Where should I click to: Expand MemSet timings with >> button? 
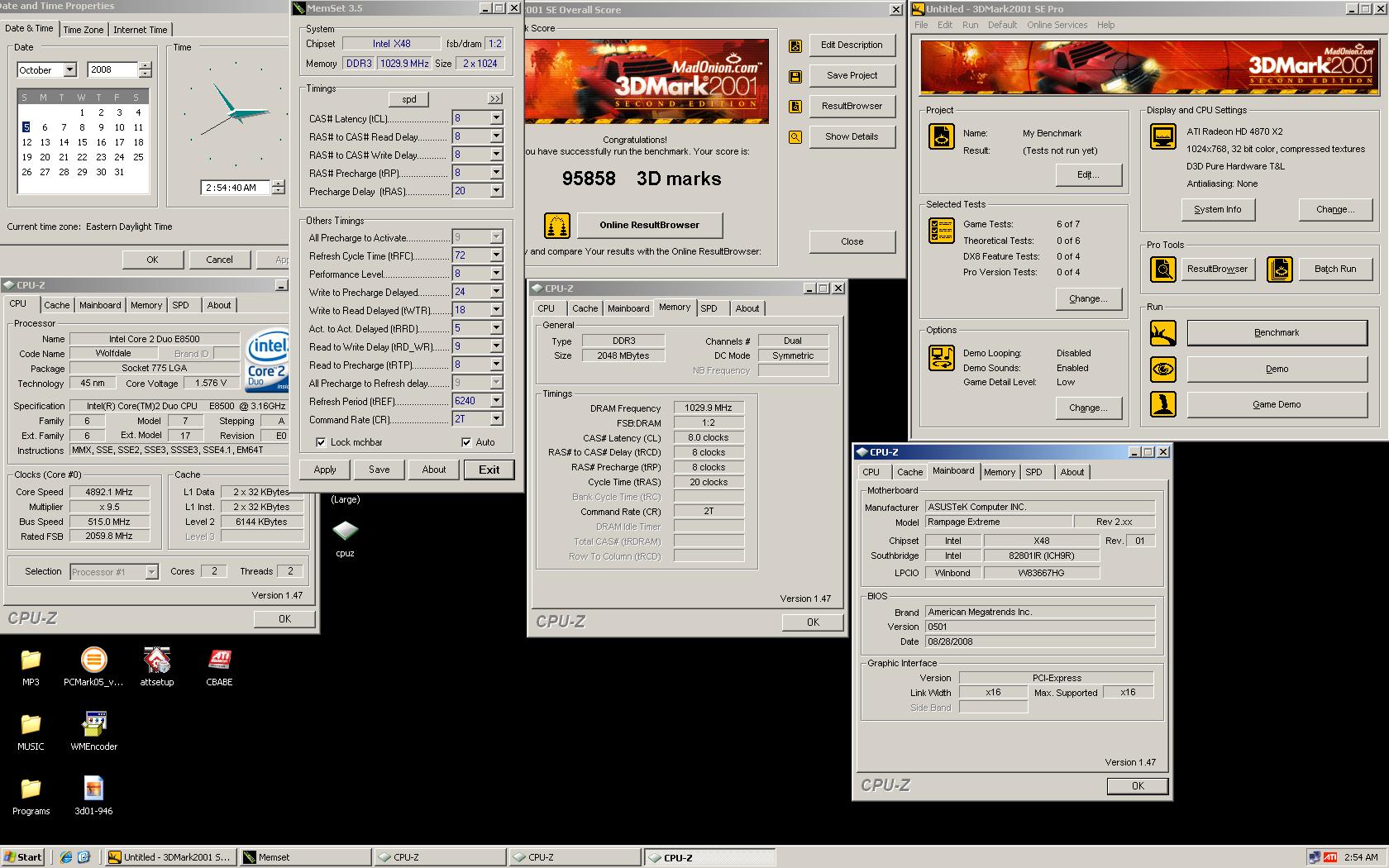(x=494, y=98)
